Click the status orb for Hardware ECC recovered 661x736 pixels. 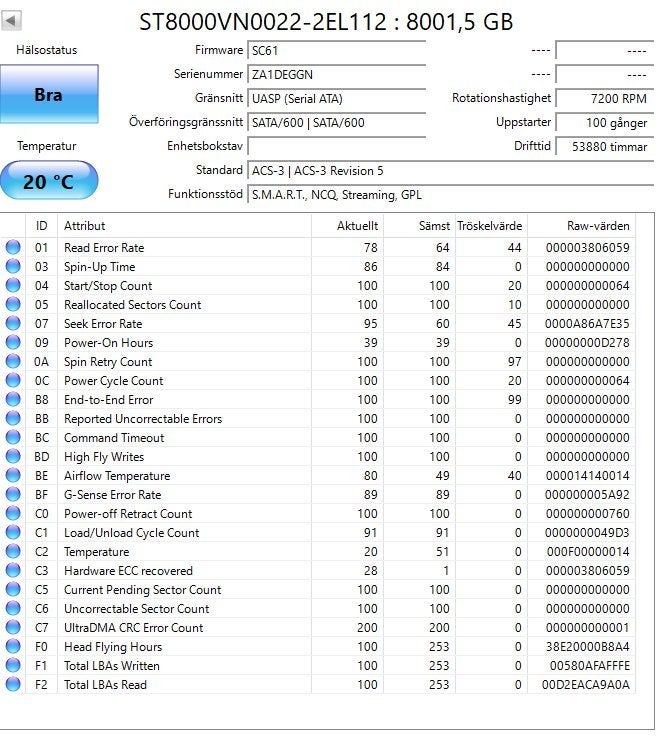pyautogui.click(x=13, y=570)
